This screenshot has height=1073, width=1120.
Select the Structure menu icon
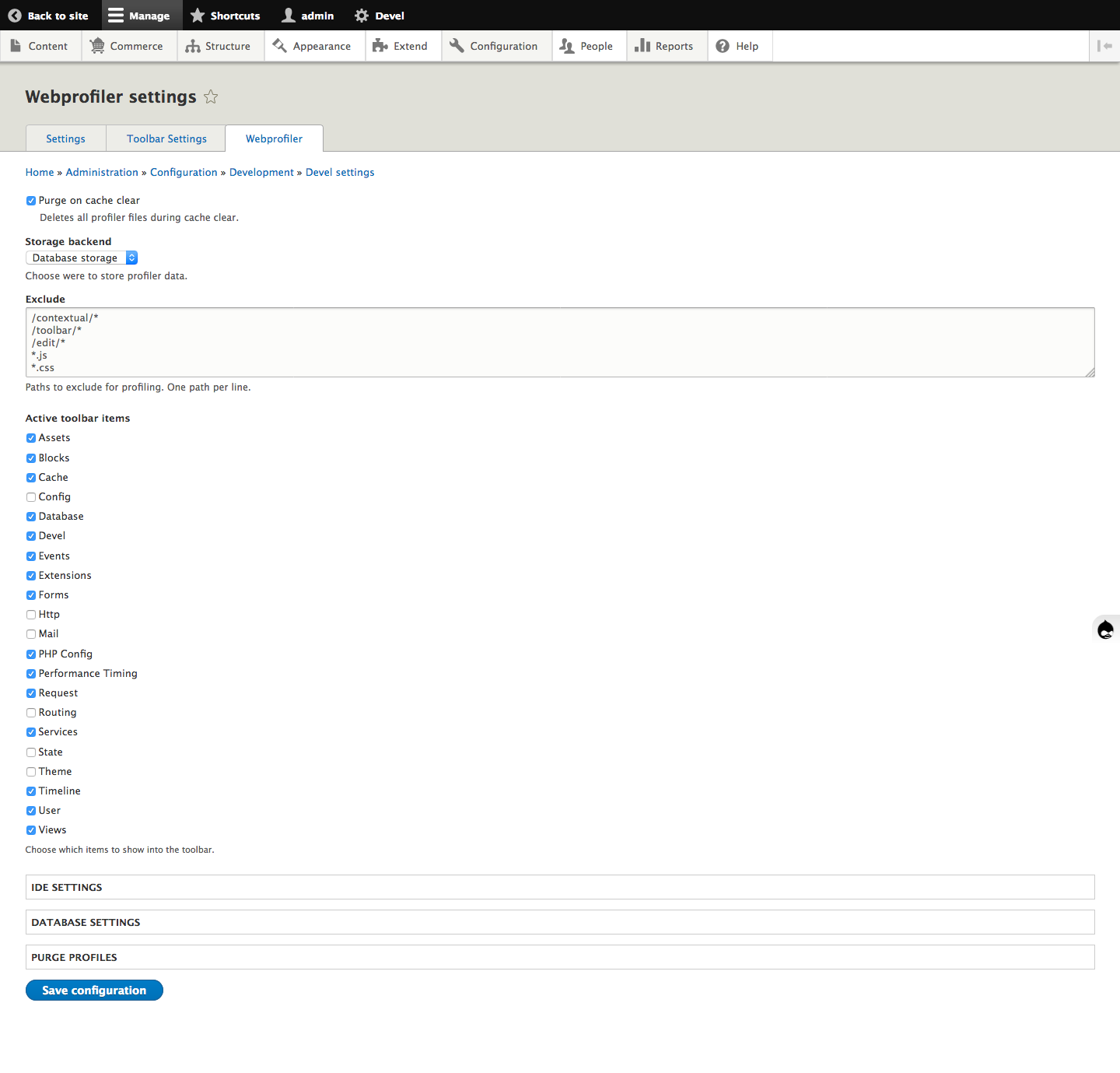coord(192,46)
